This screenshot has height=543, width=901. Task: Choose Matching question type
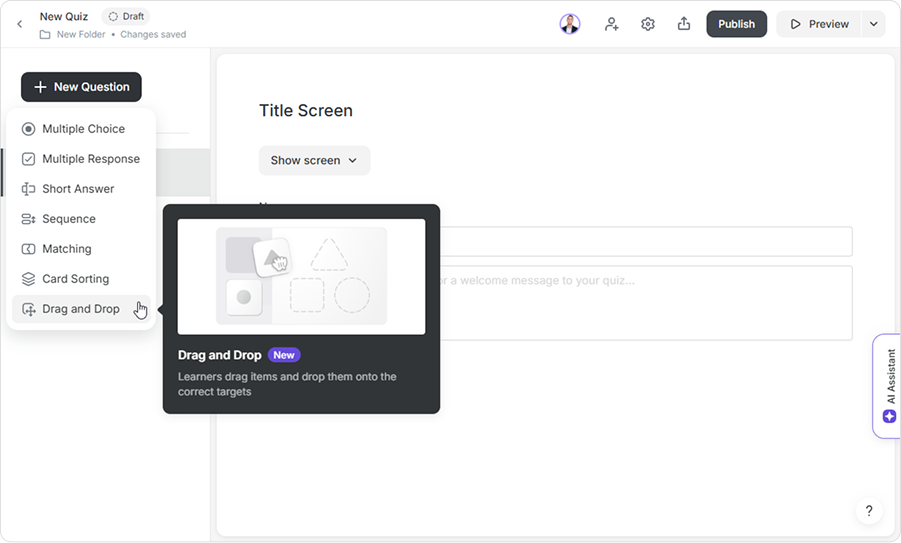67,249
